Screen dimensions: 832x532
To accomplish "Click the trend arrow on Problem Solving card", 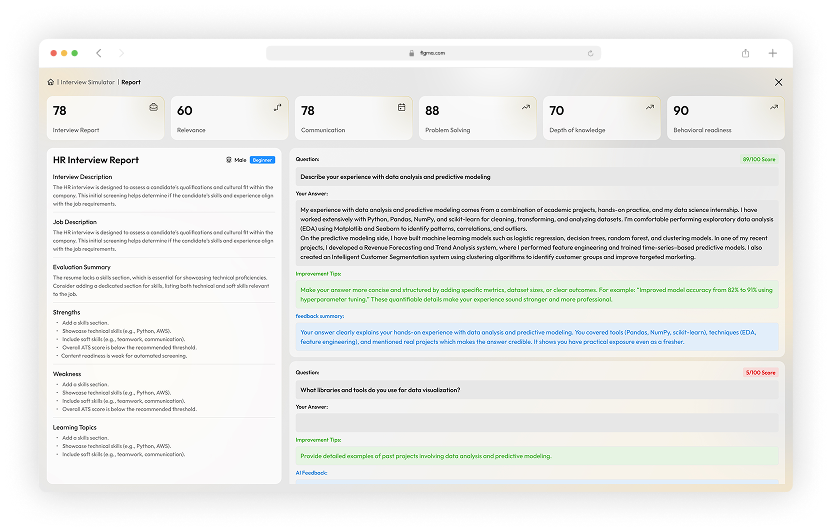I will [x=525, y=106].
